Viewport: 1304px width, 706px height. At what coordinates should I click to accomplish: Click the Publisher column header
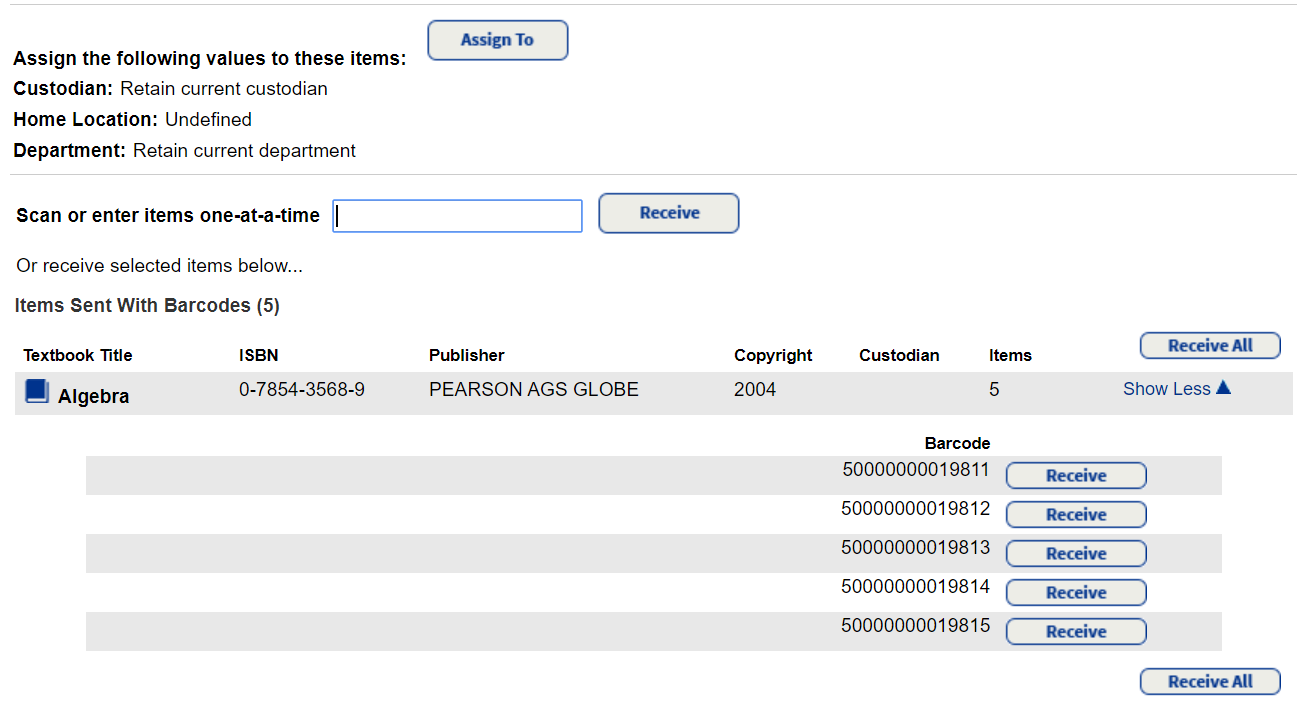click(x=467, y=355)
